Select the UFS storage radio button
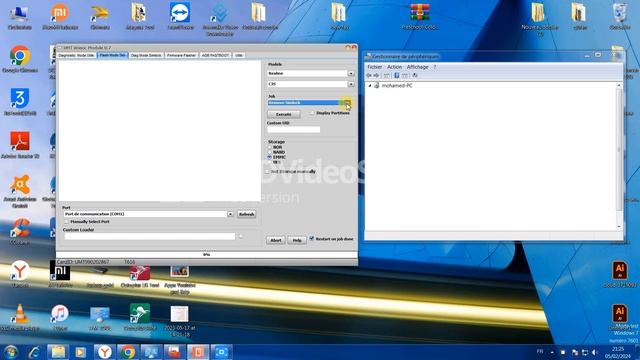Image resolution: width=640 pixels, height=360 pixels. coord(269,162)
